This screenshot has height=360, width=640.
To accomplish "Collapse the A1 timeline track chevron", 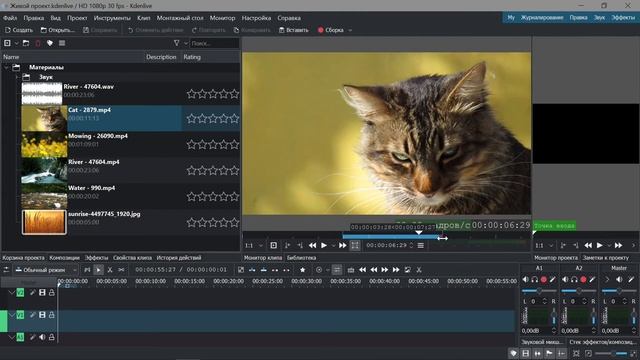I will 11,337.
